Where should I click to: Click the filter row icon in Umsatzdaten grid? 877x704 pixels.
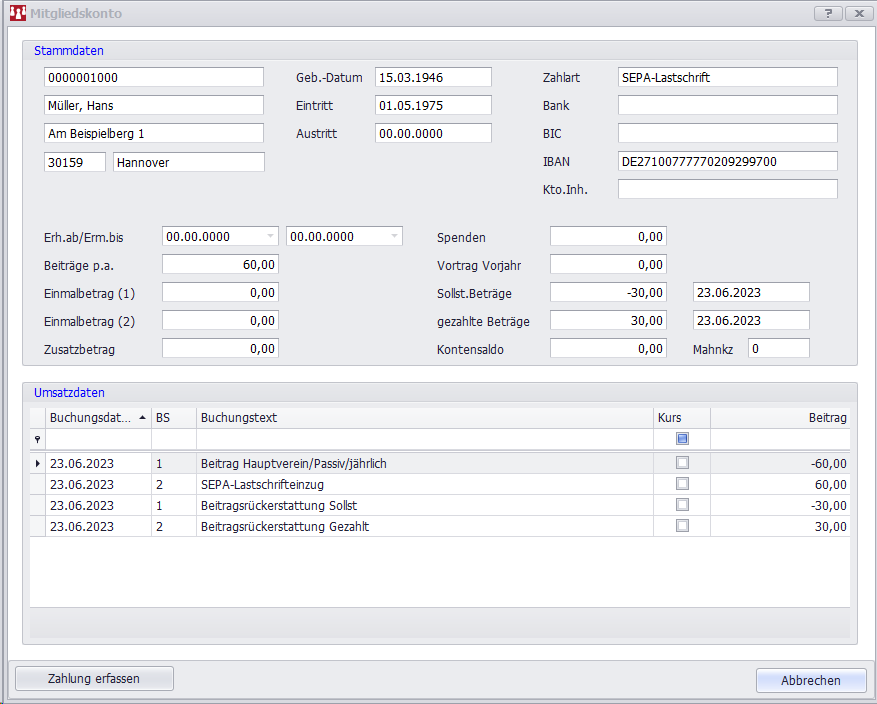point(38,439)
